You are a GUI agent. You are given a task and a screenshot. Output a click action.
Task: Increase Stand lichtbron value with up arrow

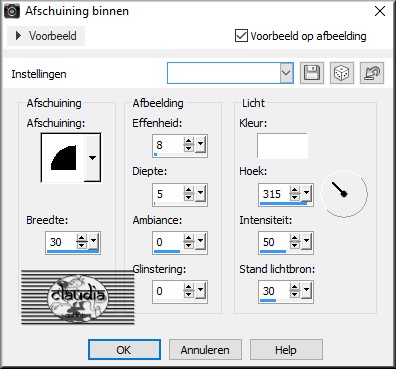coord(295,287)
